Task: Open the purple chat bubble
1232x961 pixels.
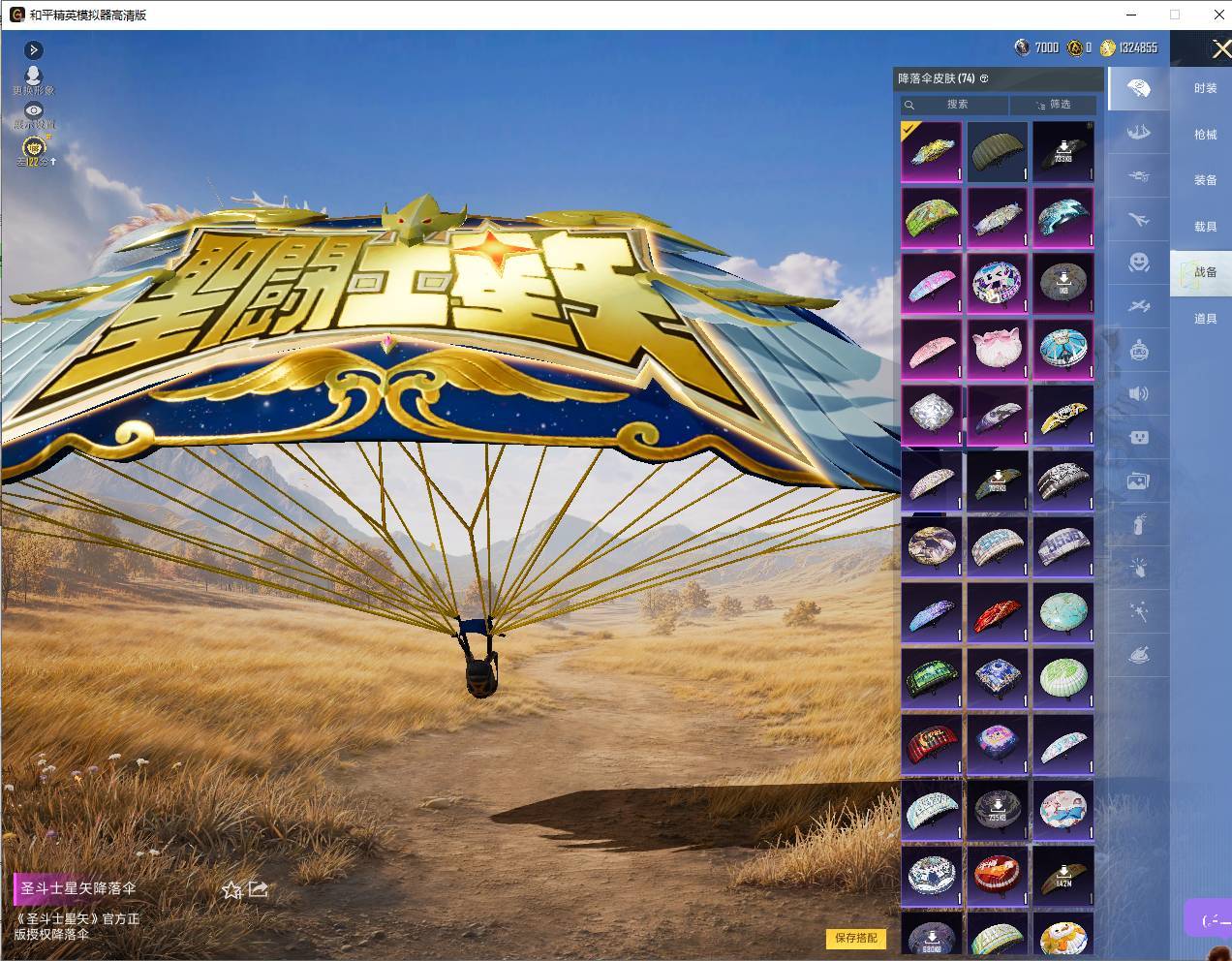Action: (x=1209, y=918)
